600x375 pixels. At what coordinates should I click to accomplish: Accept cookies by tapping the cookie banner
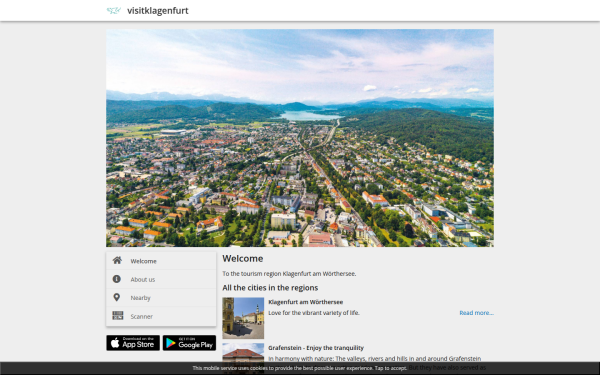(300, 368)
